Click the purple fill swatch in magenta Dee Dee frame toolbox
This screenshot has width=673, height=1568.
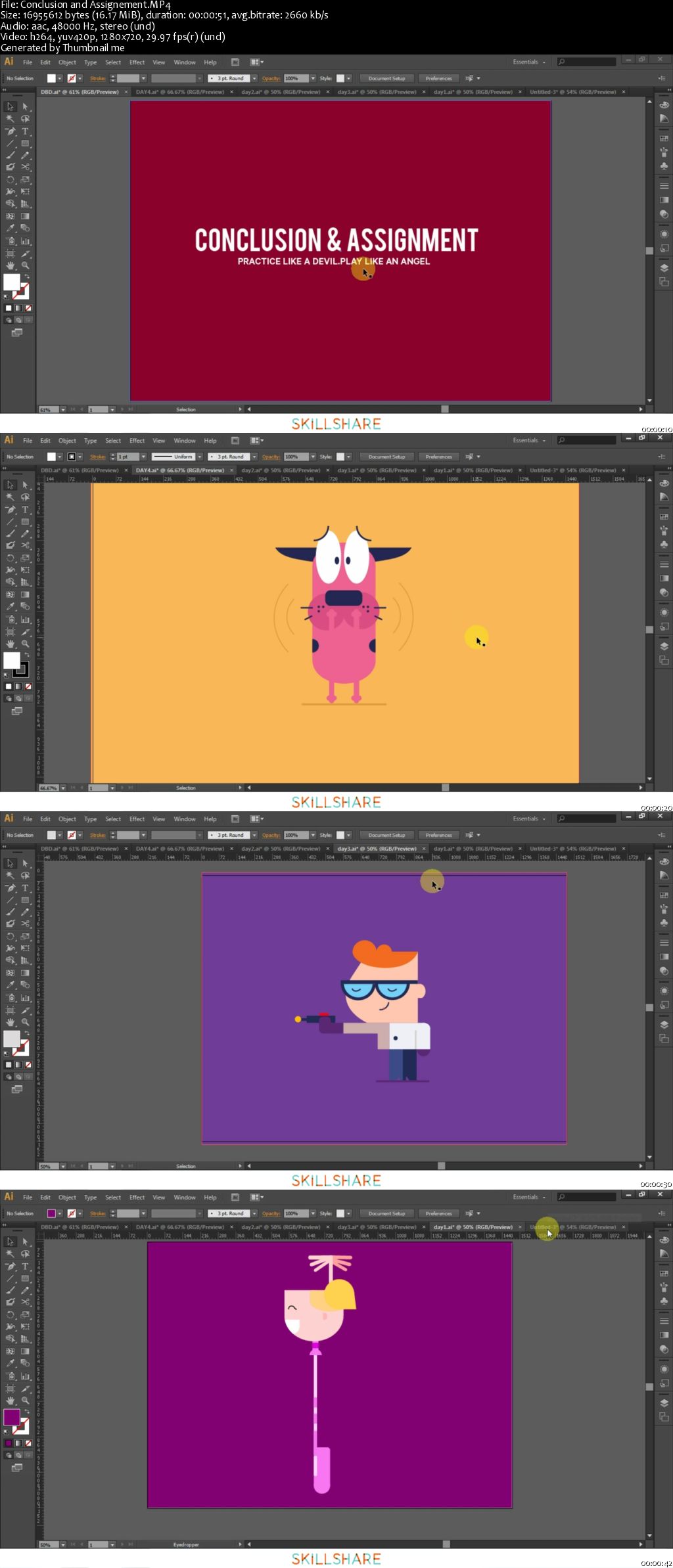(x=12, y=1417)
